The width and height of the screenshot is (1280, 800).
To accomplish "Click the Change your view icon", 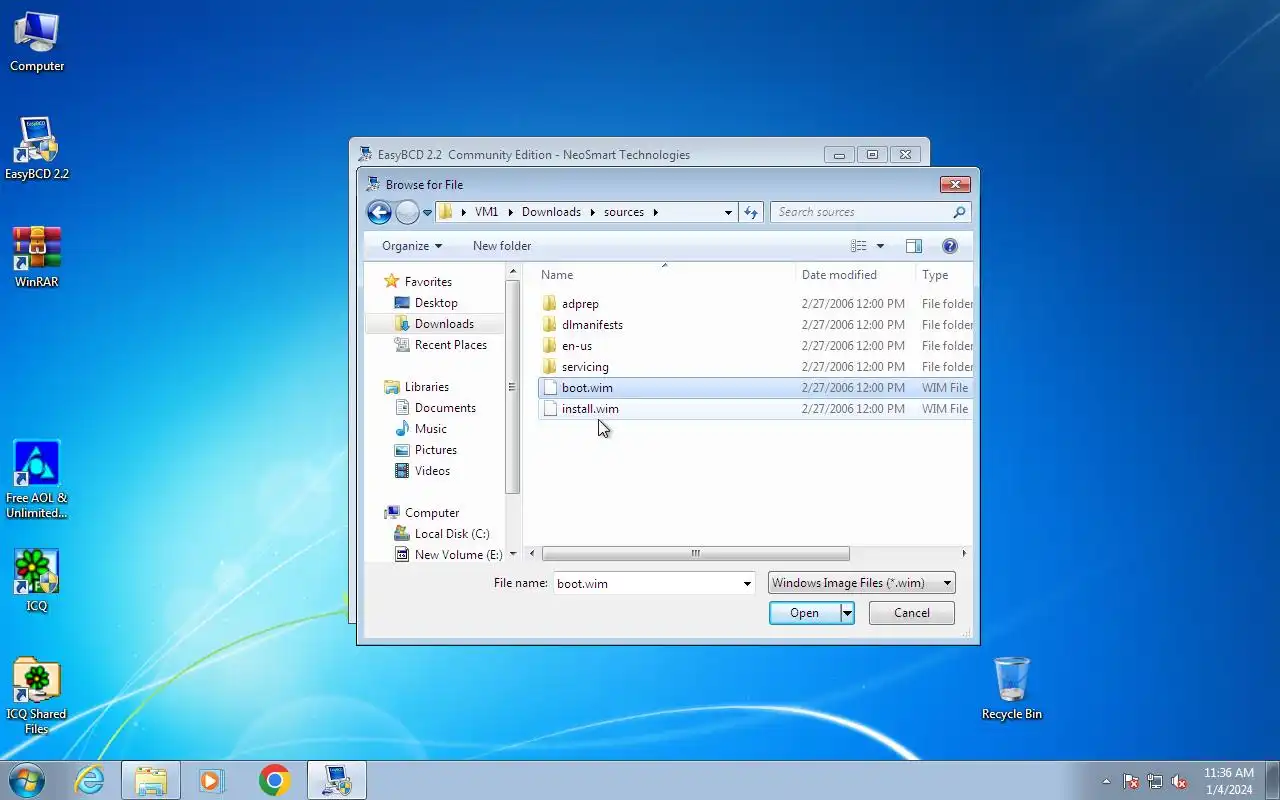I will tap(858, 246).
